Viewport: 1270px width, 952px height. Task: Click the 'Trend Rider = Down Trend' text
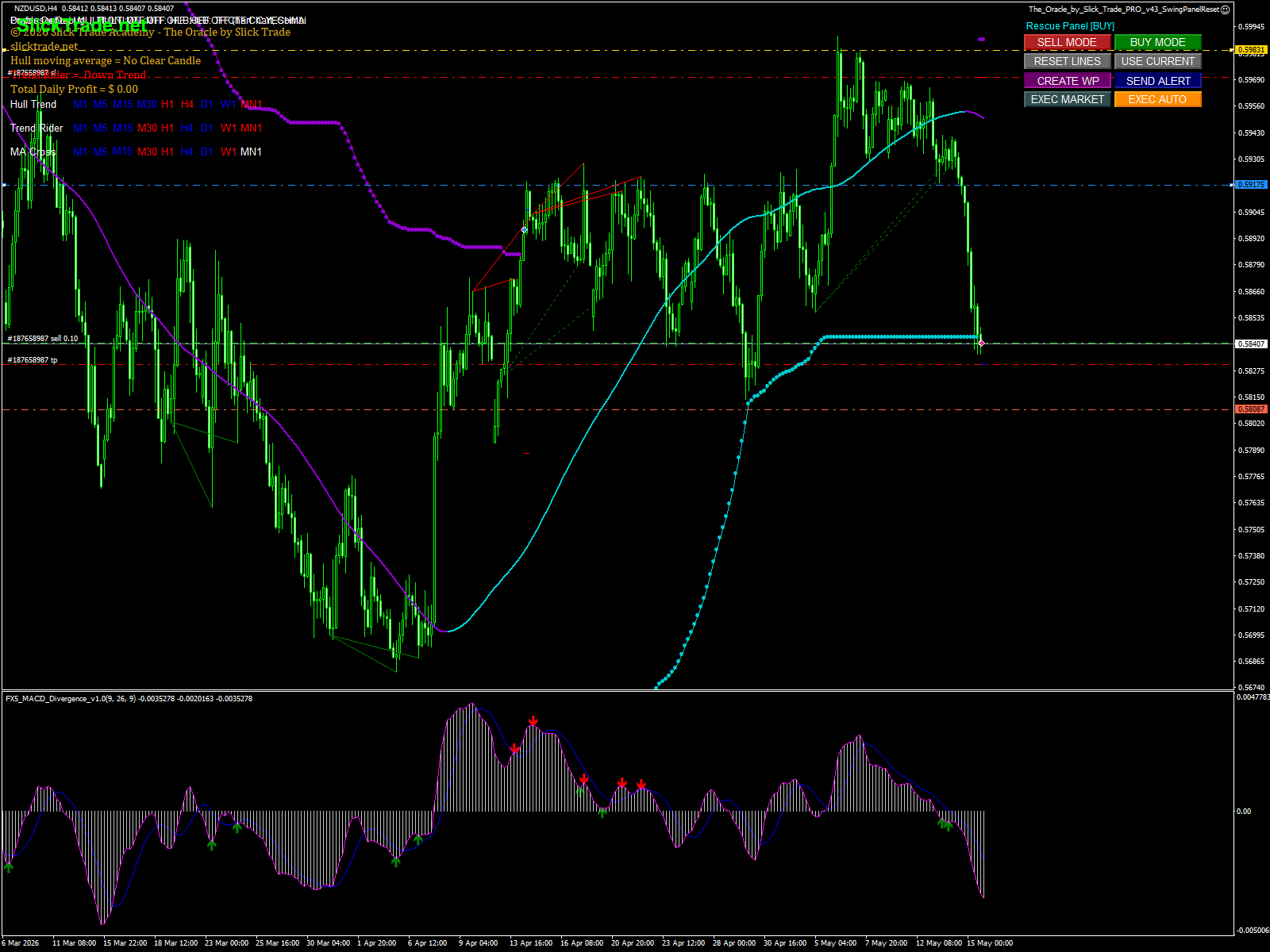pyautogui.click(x=79, y=75)
